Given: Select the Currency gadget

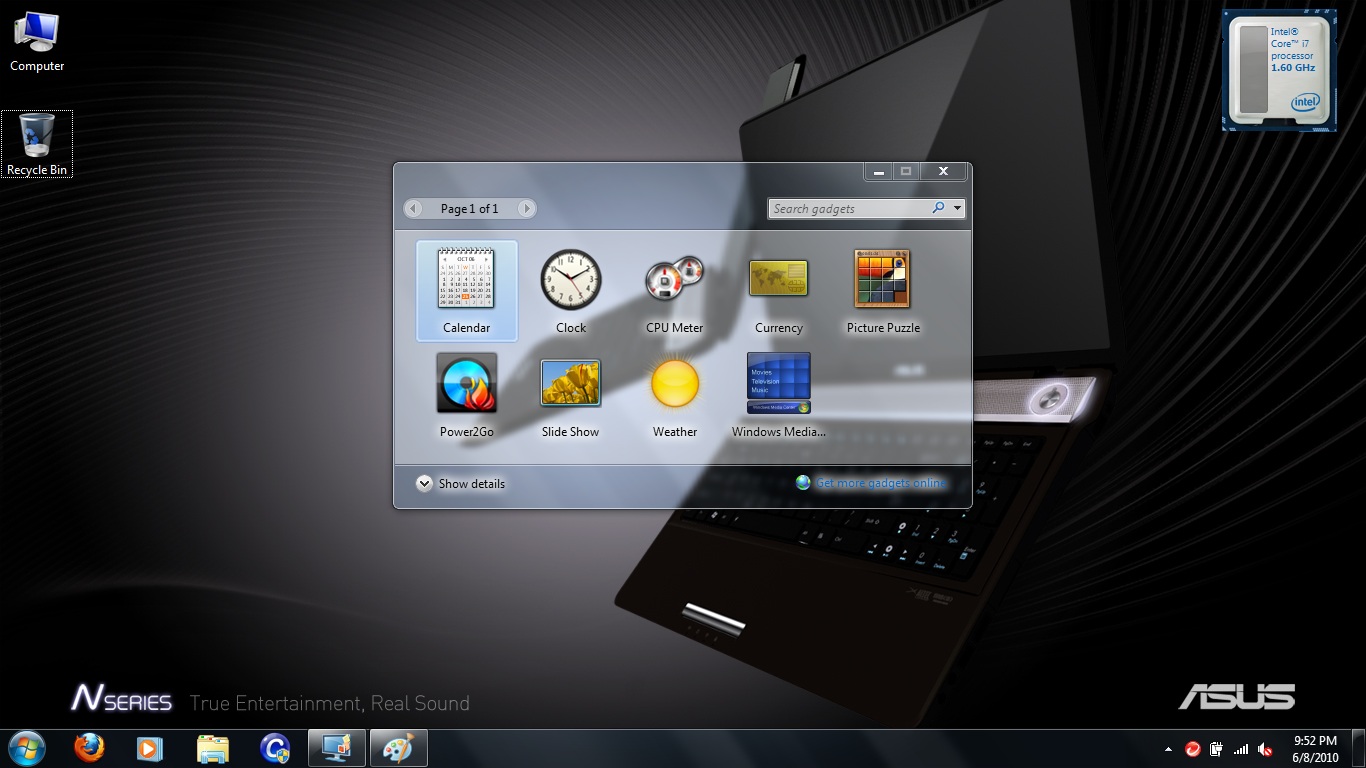Looking at the screenshot, I should click(779, 291).
